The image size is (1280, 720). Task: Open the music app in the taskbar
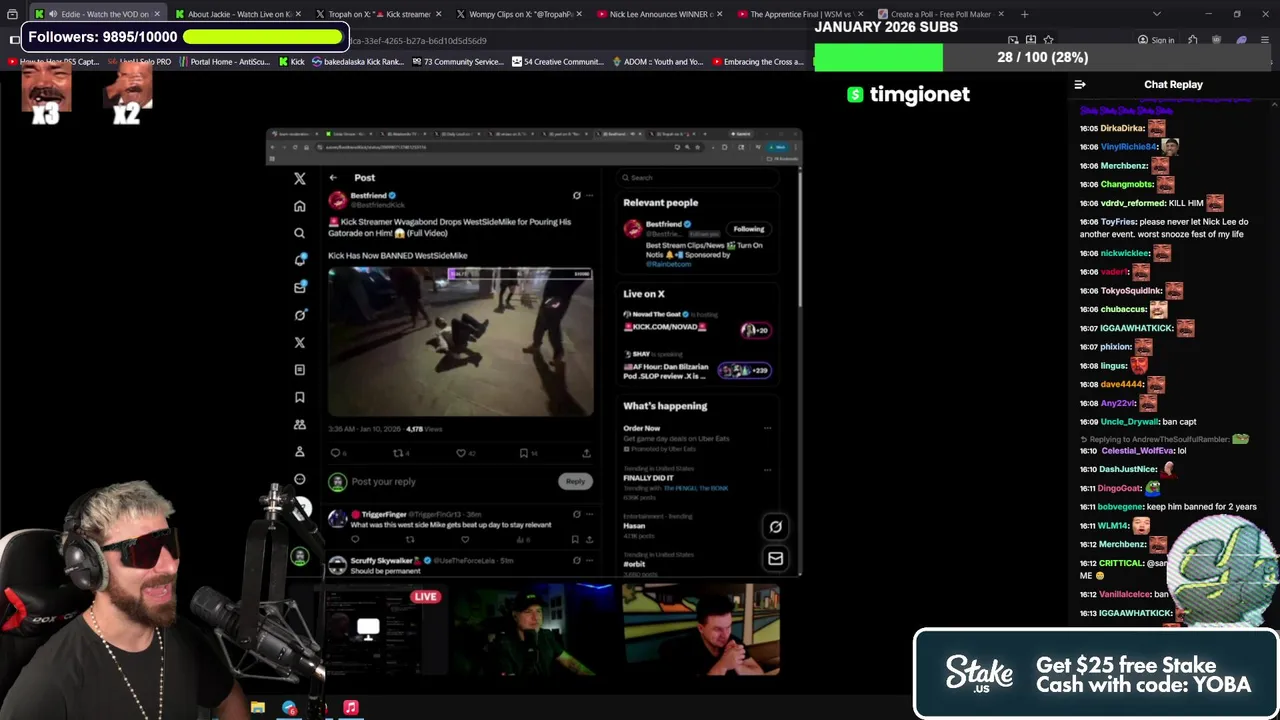tap(351, 708)
